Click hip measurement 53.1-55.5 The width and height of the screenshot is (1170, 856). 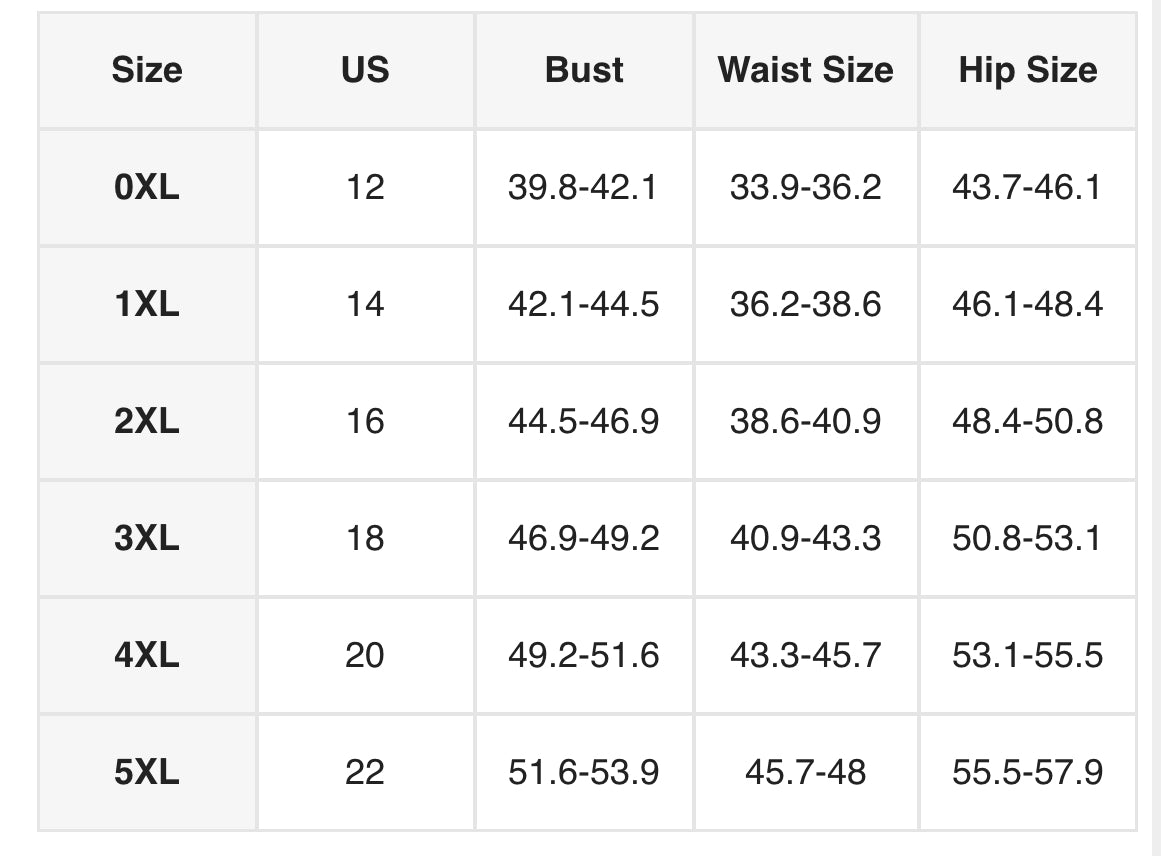[x=1027, y=655]
